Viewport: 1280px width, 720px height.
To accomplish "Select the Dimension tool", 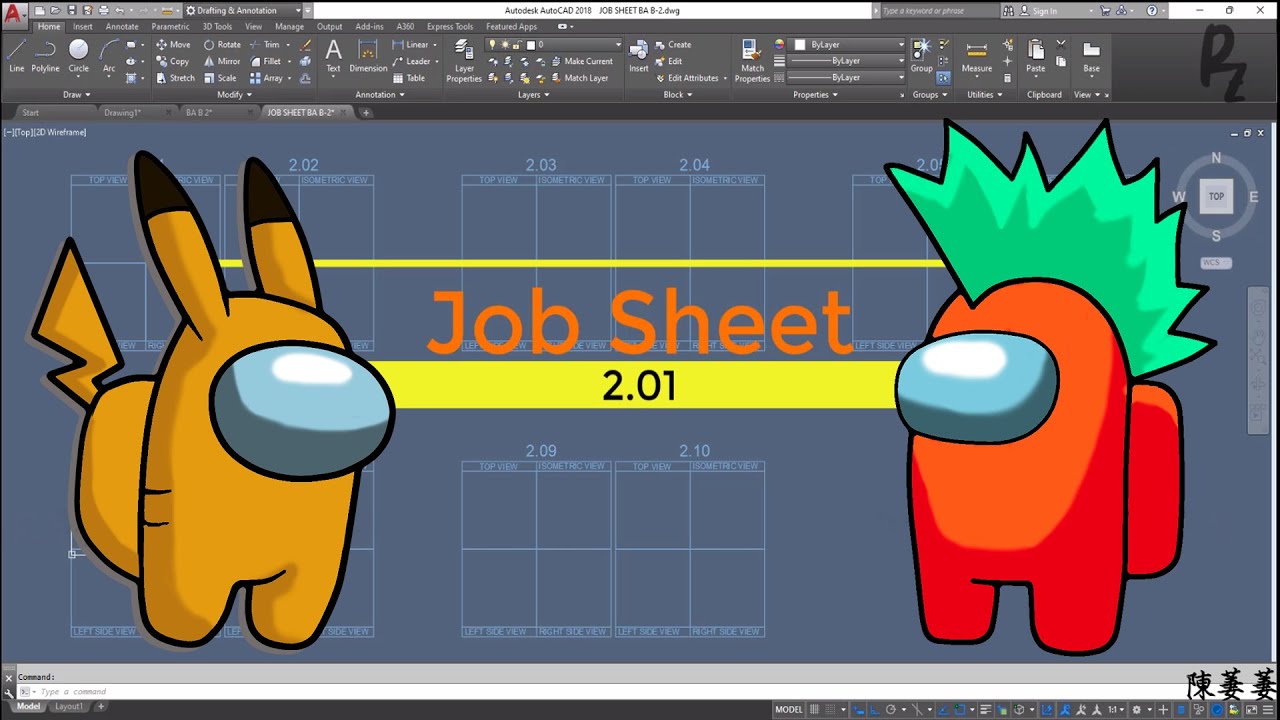I will pos(367,56).
